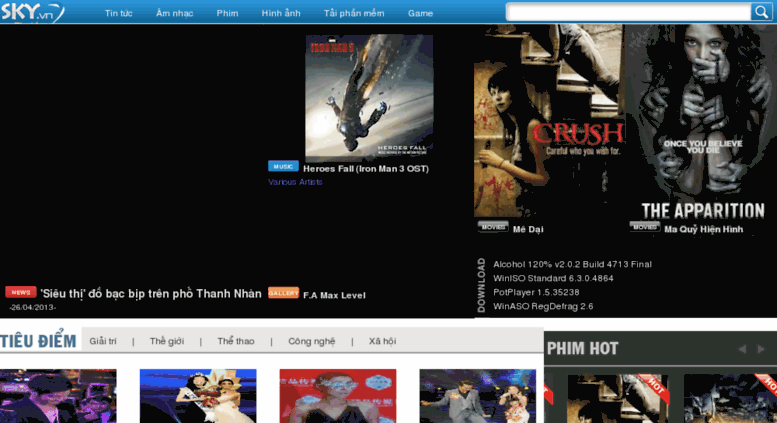Open the Phim menu

pyautogui.click(x=227, y=13)
